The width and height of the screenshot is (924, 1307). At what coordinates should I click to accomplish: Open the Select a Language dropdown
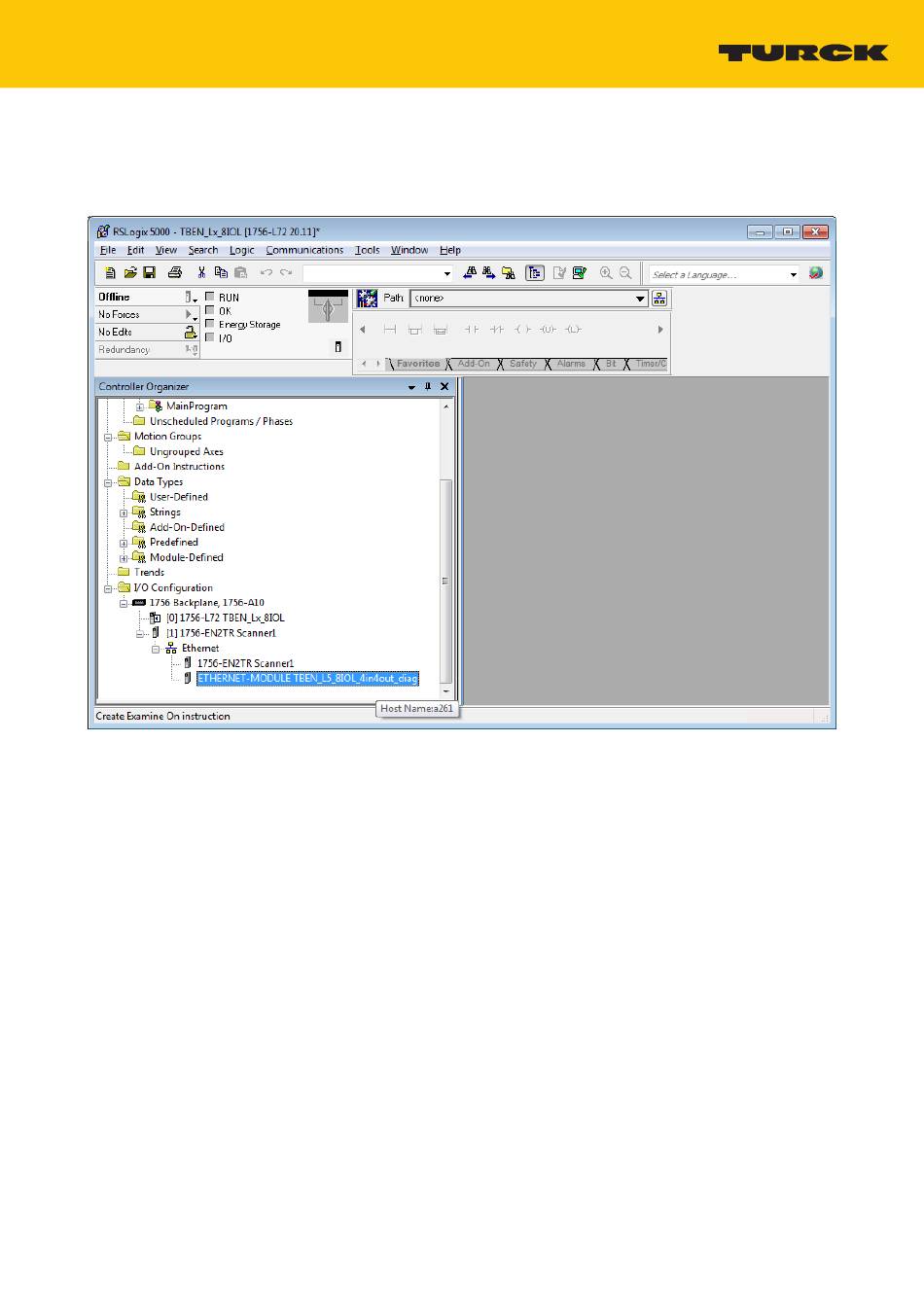pyautogui.click(x=794, y=274)
